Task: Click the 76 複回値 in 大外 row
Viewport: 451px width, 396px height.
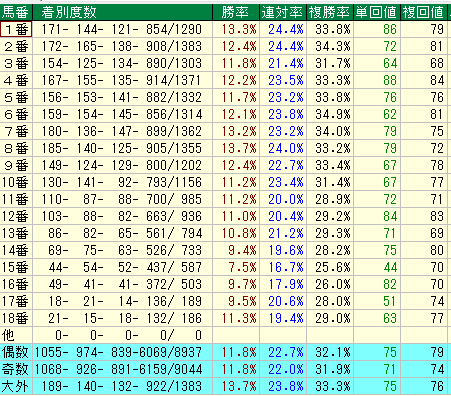Action: point(424,386)
